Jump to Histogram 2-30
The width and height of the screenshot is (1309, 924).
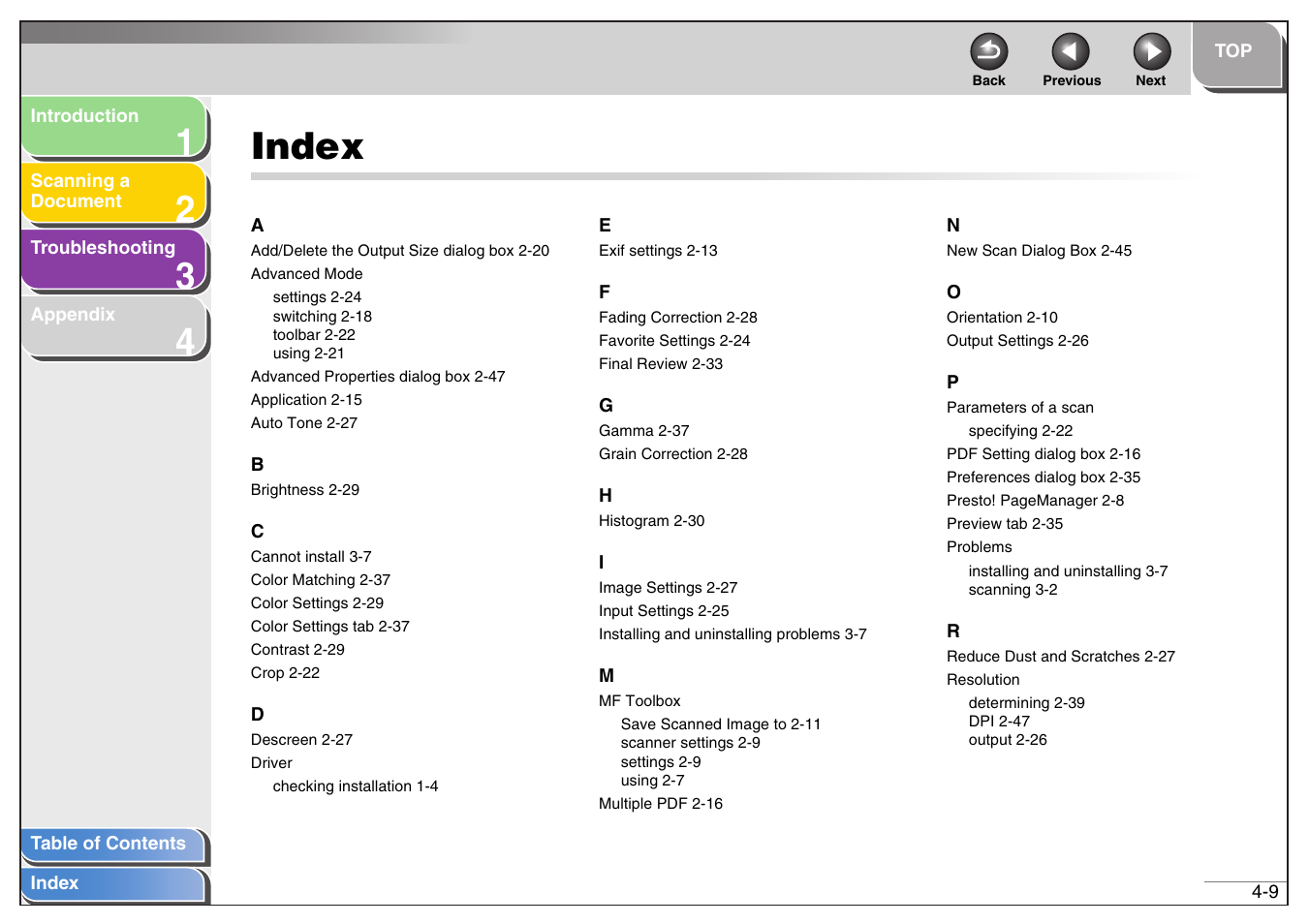click(652, 521)
